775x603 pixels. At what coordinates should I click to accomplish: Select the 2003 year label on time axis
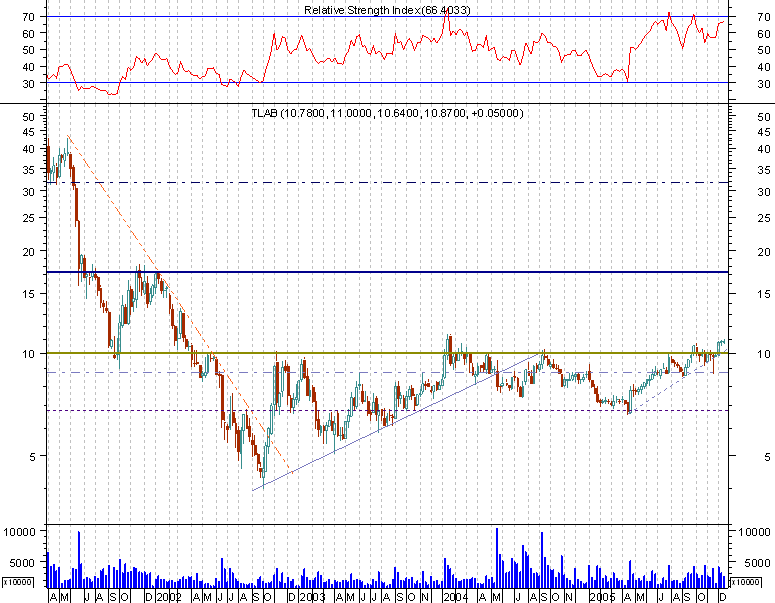312,597
